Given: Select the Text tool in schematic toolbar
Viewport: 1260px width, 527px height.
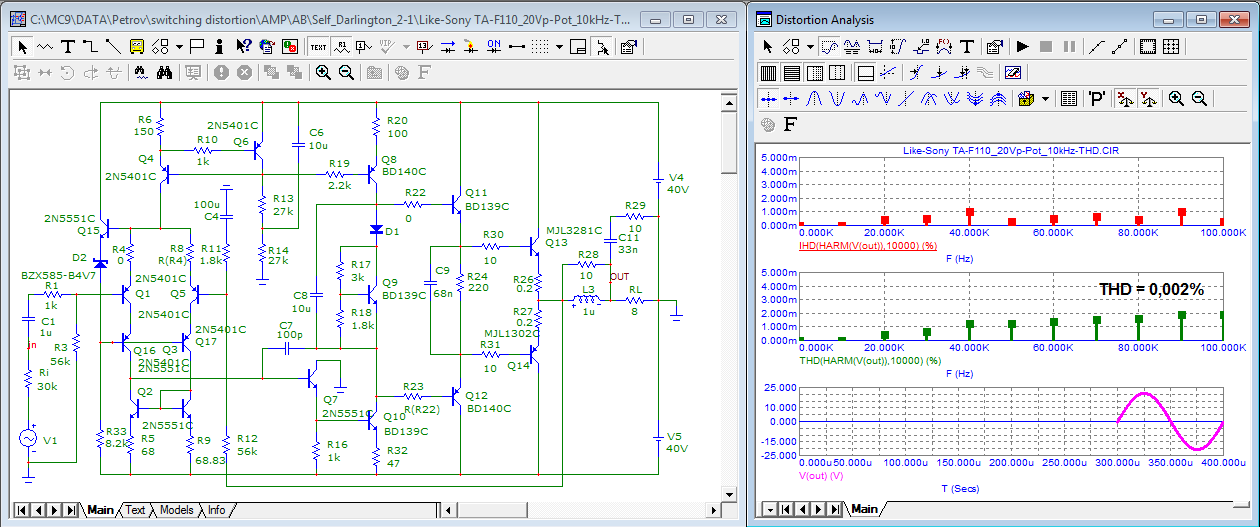Looking at the screenshot, I should tap(68, 46).
